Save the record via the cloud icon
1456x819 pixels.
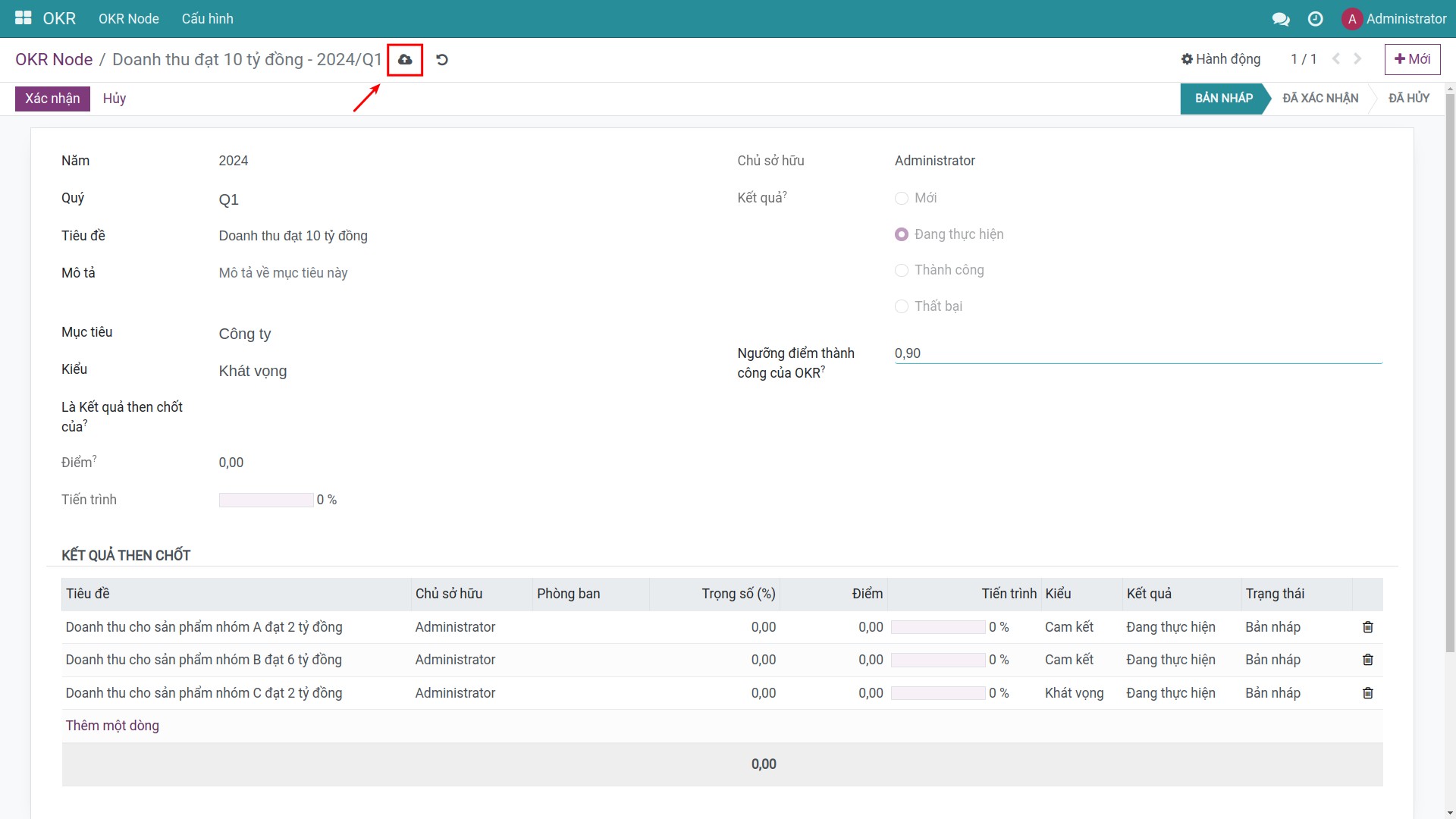405,60
